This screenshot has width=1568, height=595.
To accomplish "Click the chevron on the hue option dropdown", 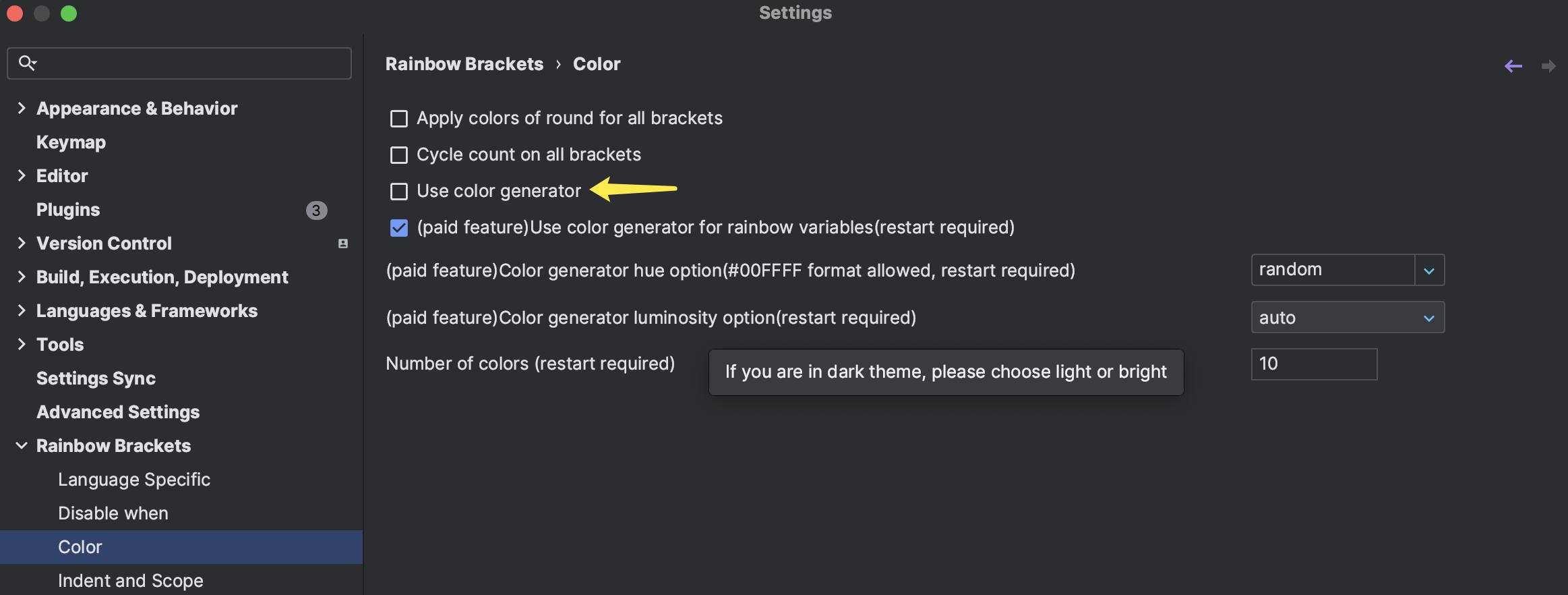I will (x=1430, y=270).
